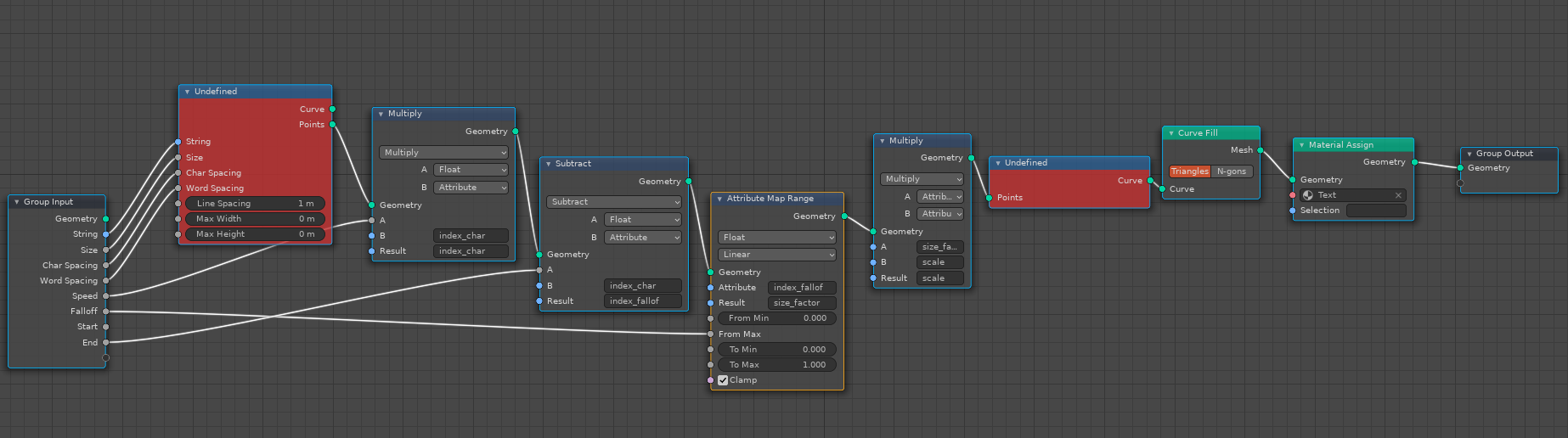Screen dimensions: 1568x438
Task: Open the A Float dropdown on the index_char Multiply node
Action: coord(471,170)
